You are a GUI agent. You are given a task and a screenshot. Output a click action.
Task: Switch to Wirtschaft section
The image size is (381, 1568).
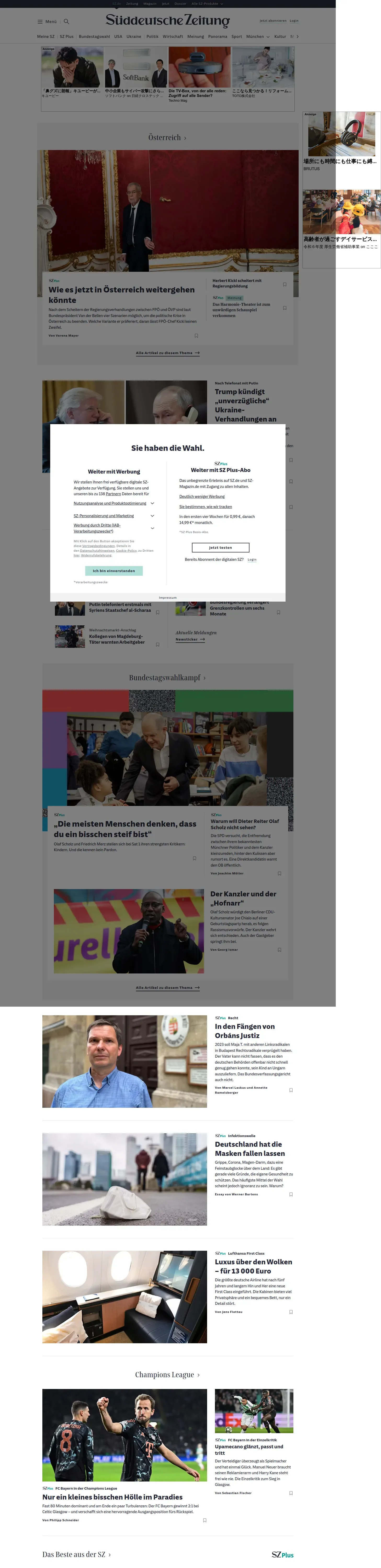(x=173, y=37)
